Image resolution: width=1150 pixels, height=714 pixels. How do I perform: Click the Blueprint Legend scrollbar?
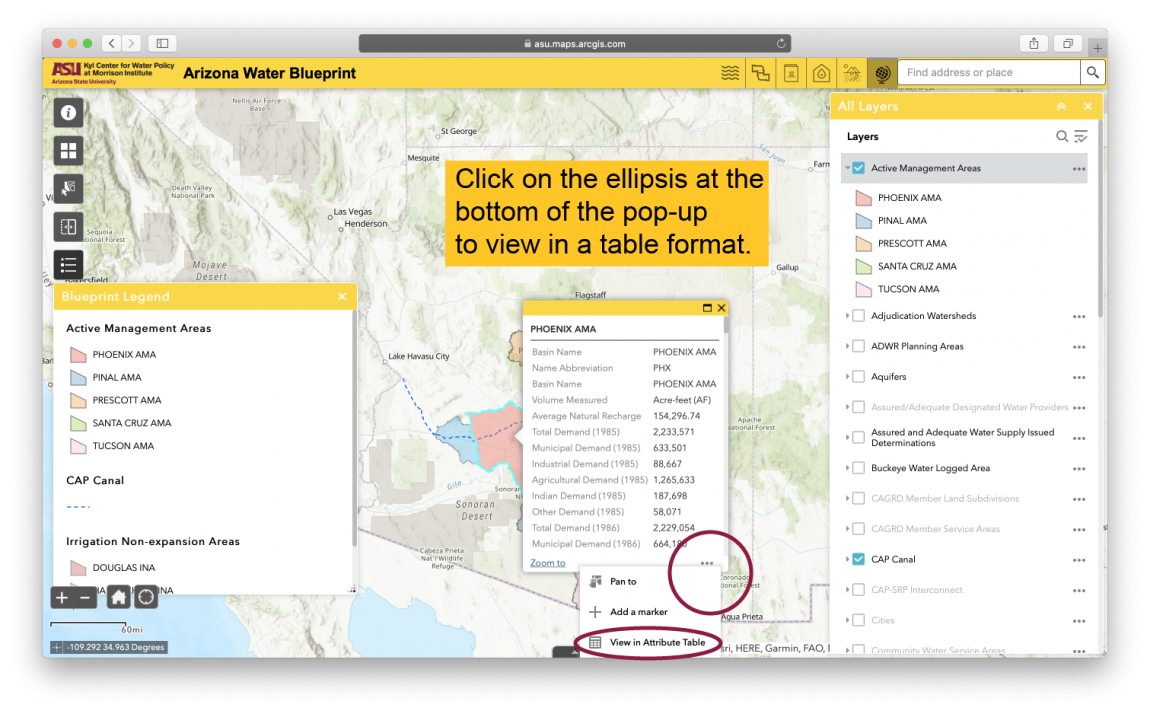(x=354, y=429)
